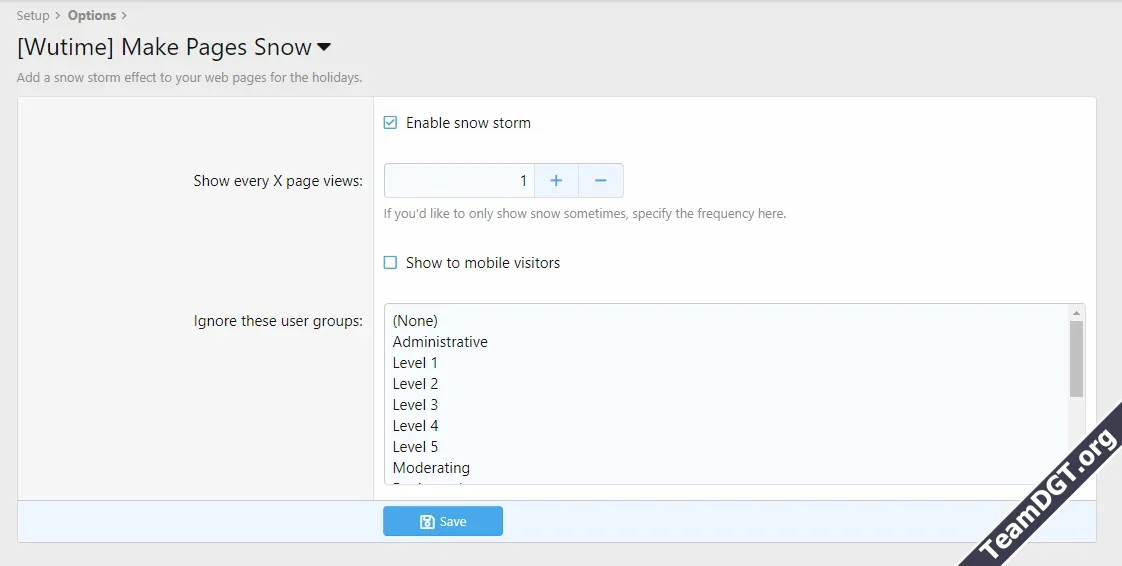Click the plus increment button

(x=556, y=181)
